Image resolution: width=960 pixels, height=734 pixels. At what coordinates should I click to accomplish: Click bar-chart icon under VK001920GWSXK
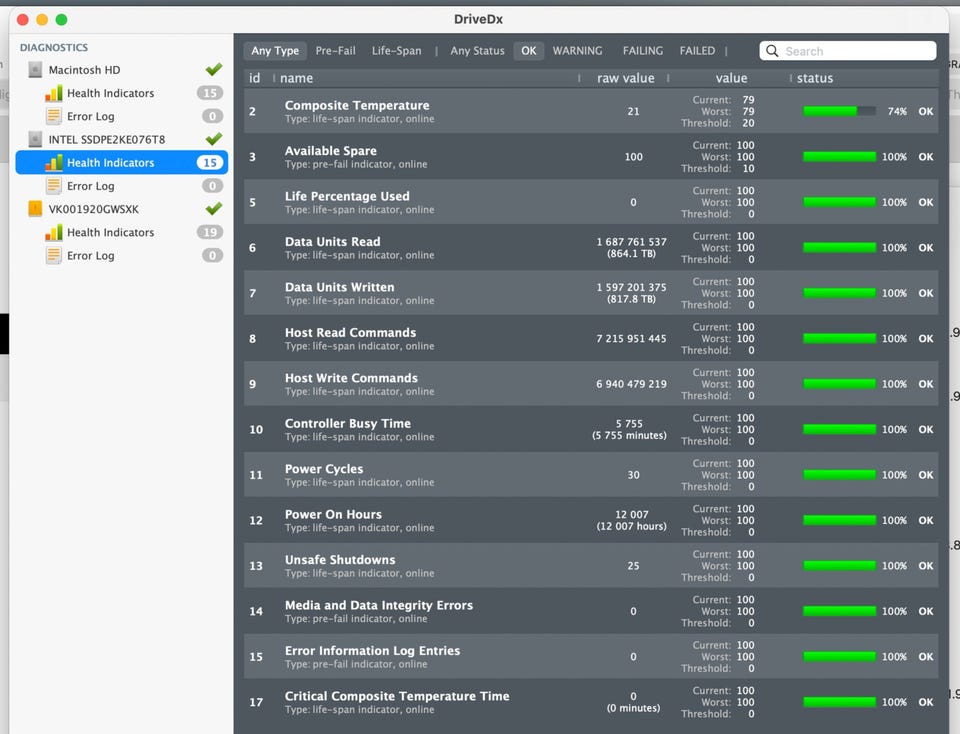[54, 233]
